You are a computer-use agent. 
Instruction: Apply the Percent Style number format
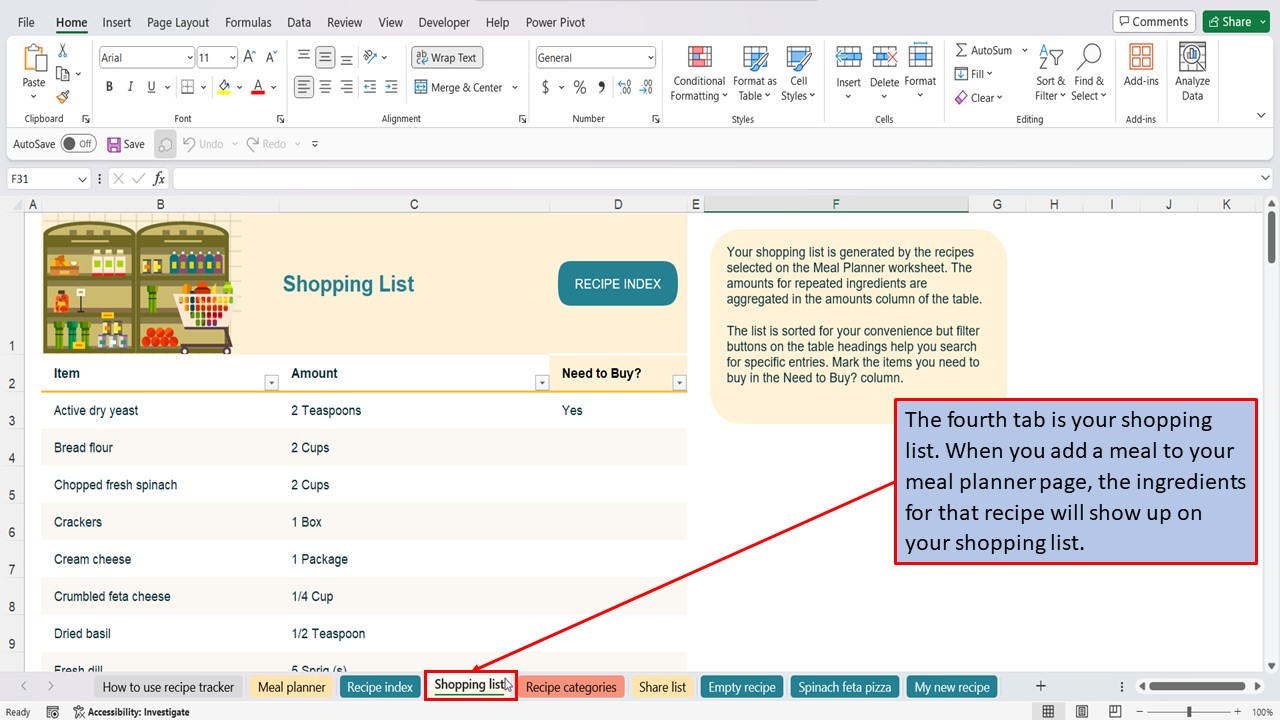[578, 87]
